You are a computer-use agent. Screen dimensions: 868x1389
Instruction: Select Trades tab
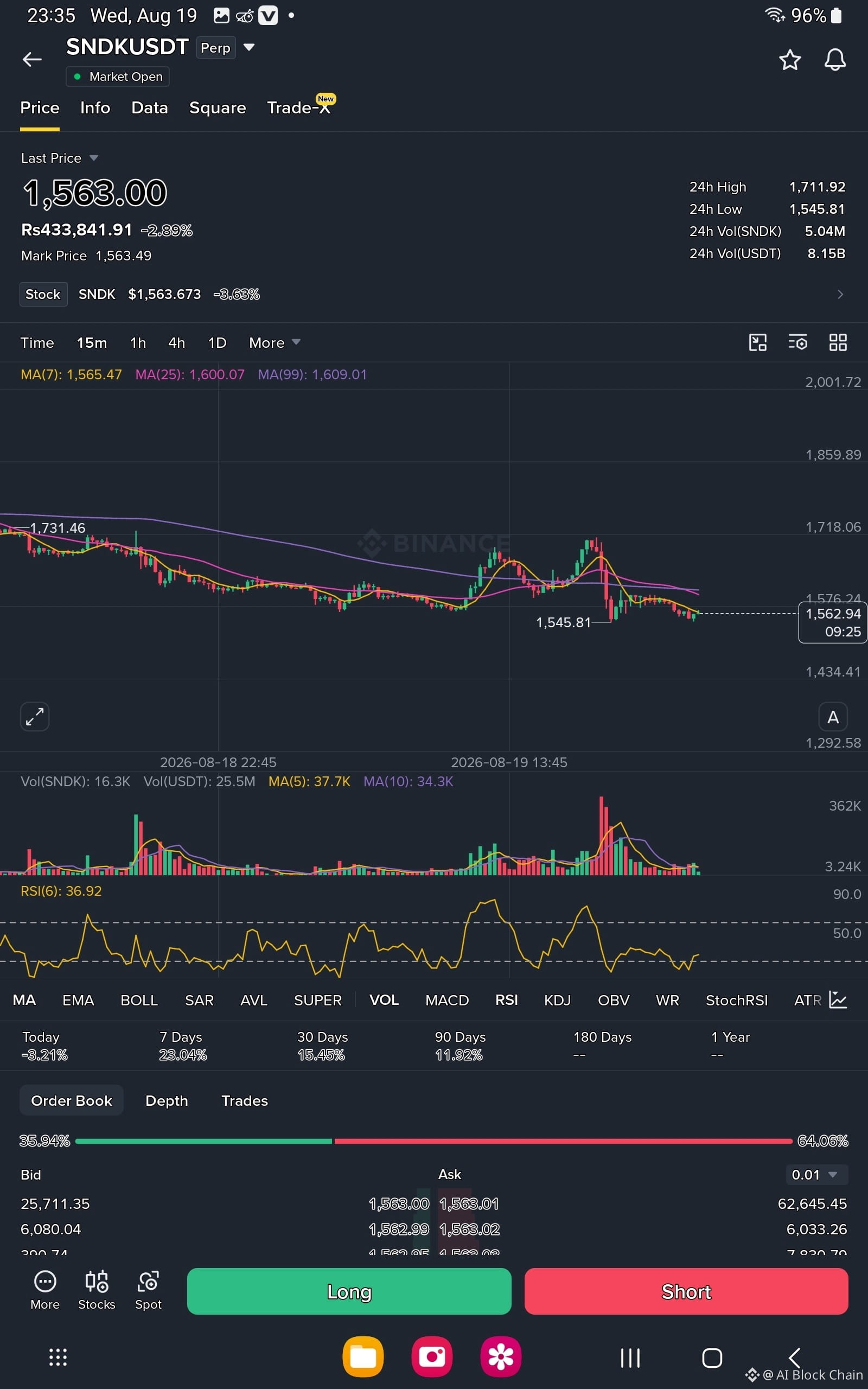[245, 1100]
